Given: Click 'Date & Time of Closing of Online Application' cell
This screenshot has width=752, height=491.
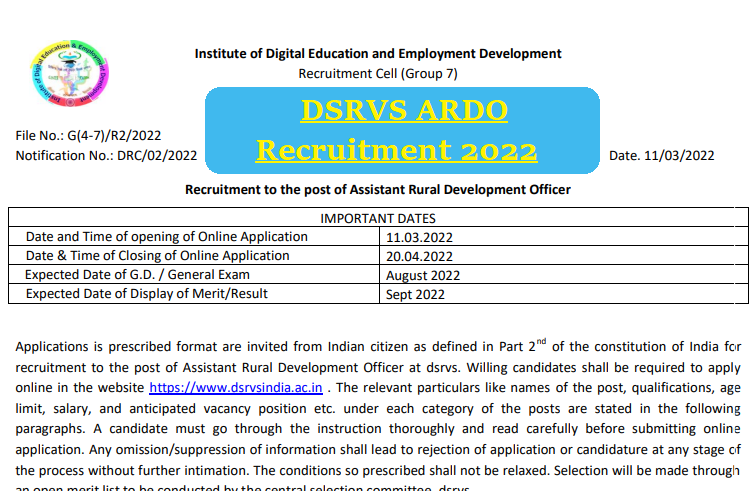Looking at the screenshot, I should click(194, 256).
